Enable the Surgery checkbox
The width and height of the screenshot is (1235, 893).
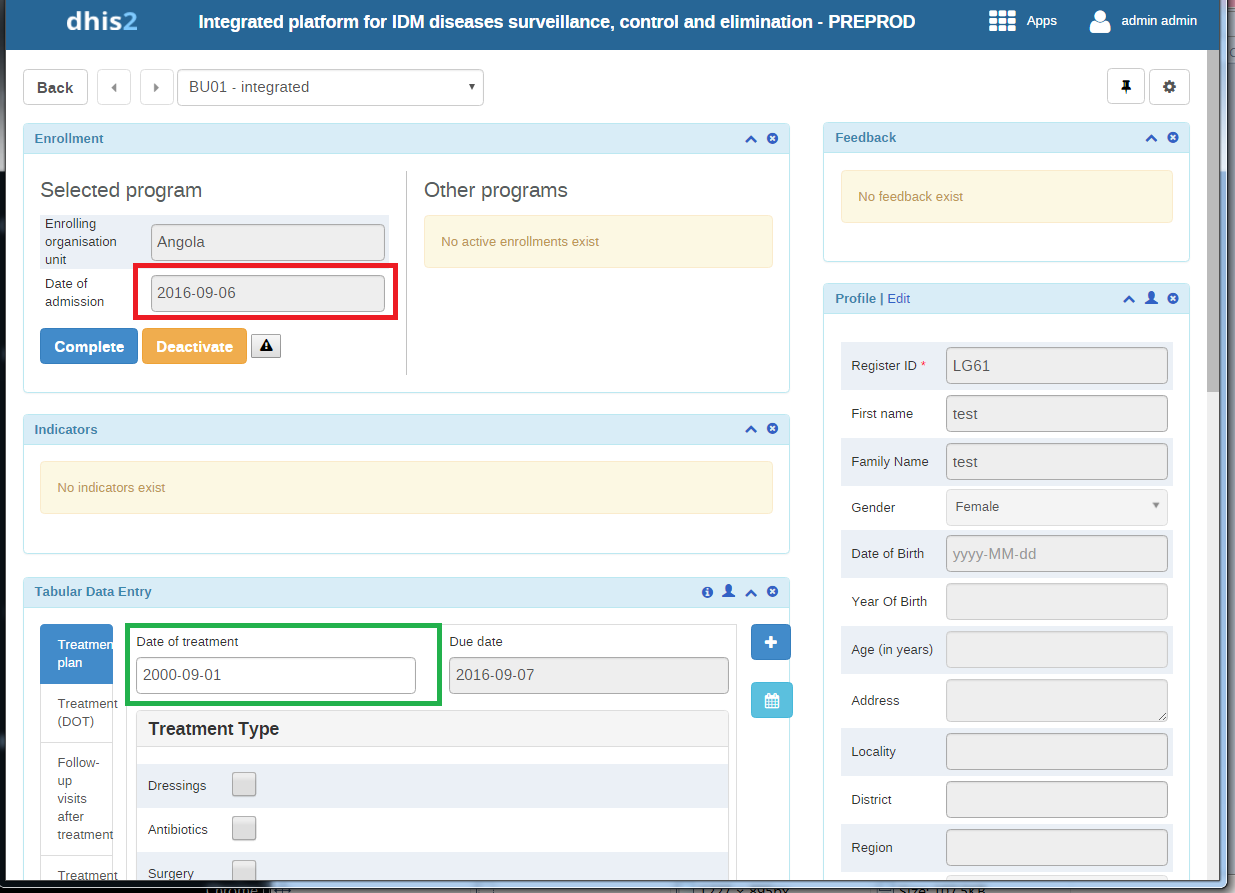pyautogui.click(x=244, y=871)
